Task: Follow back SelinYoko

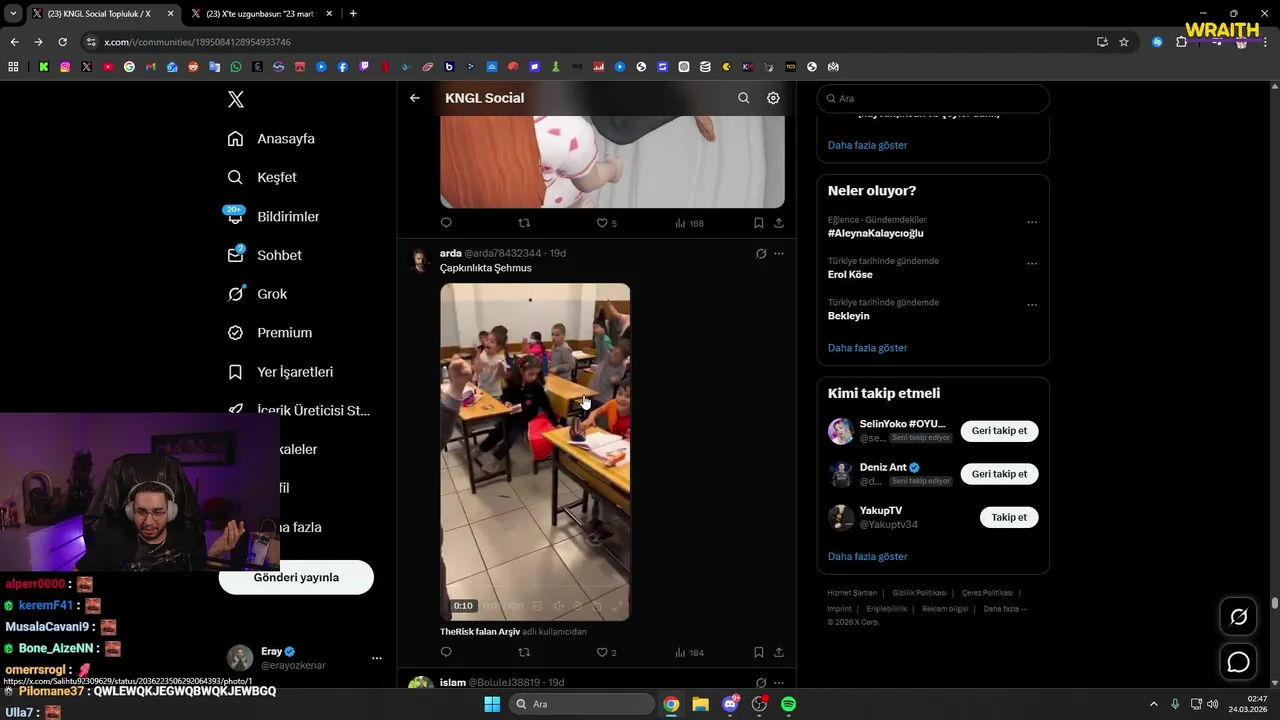Action: click(x=999, y=431)
